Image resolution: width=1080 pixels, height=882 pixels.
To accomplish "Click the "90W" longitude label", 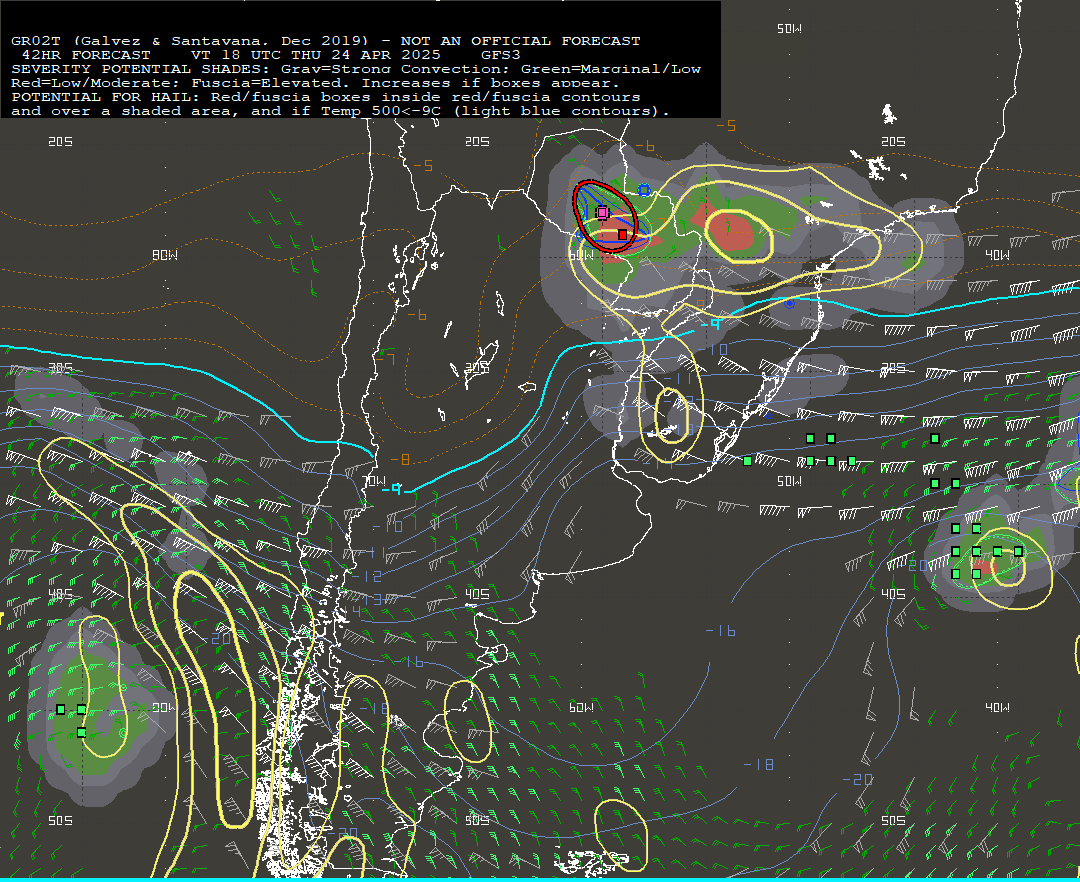I will [x=164, y=707].
